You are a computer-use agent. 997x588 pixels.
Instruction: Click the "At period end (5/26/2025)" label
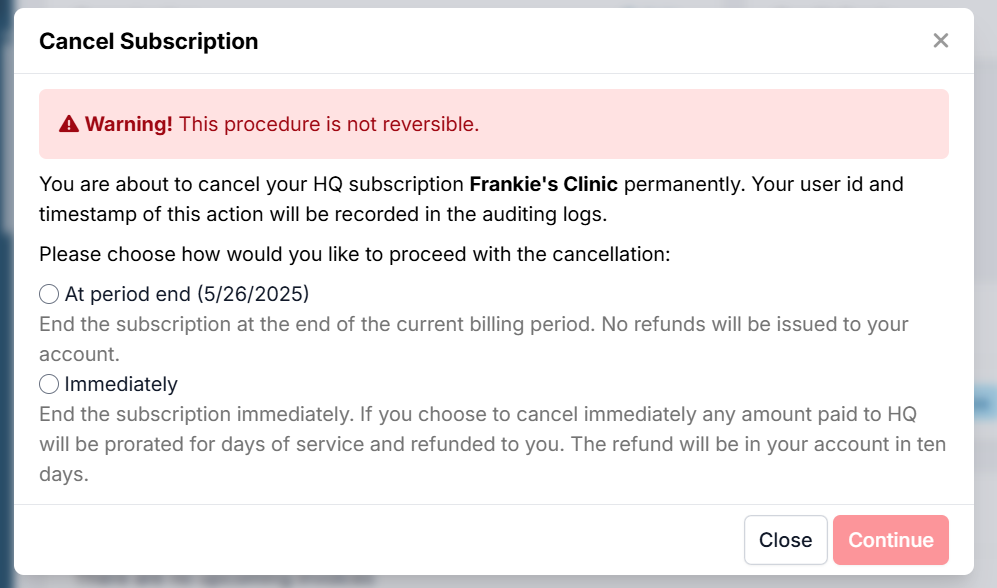click(x=187, y=294)
